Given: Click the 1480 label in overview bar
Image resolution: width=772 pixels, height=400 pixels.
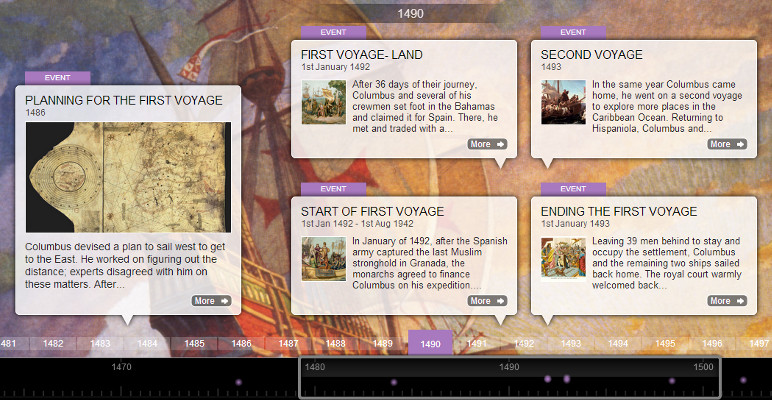Looking at the screenshot, I should coord(315,367).
